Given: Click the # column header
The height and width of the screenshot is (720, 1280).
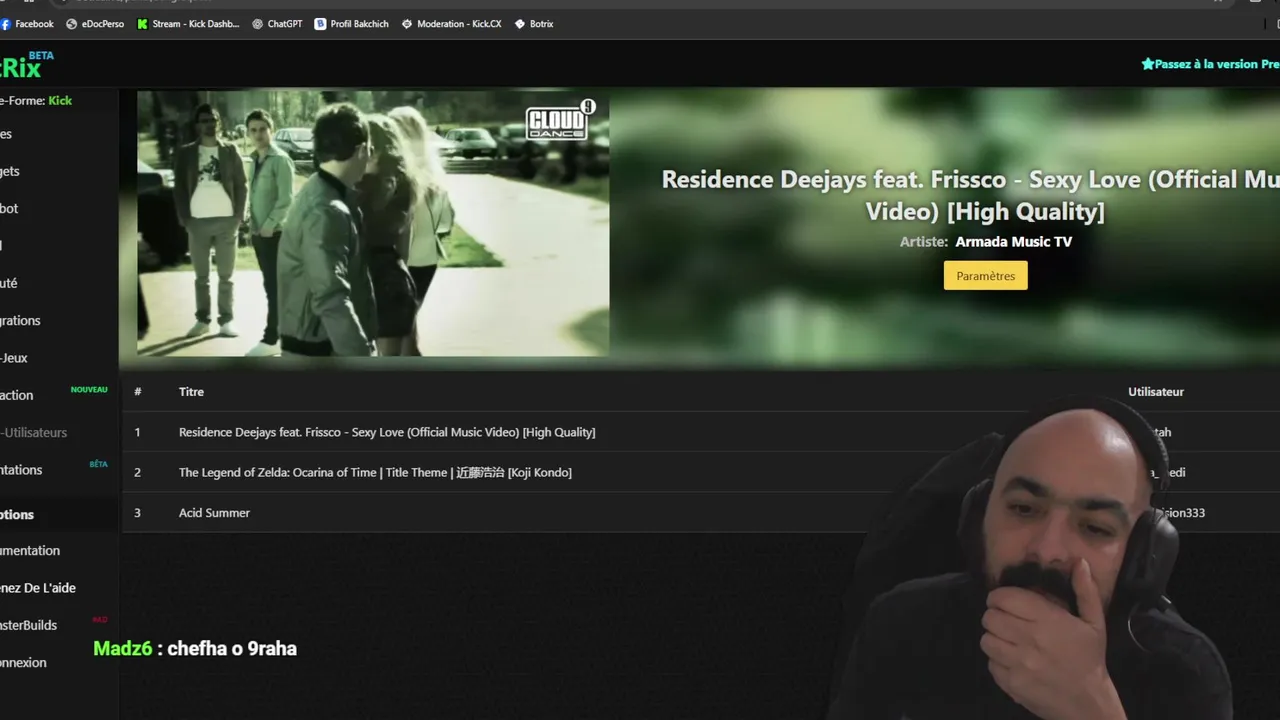Looking at the screenshot, I should pyautogui.click(x=138, y=392).
